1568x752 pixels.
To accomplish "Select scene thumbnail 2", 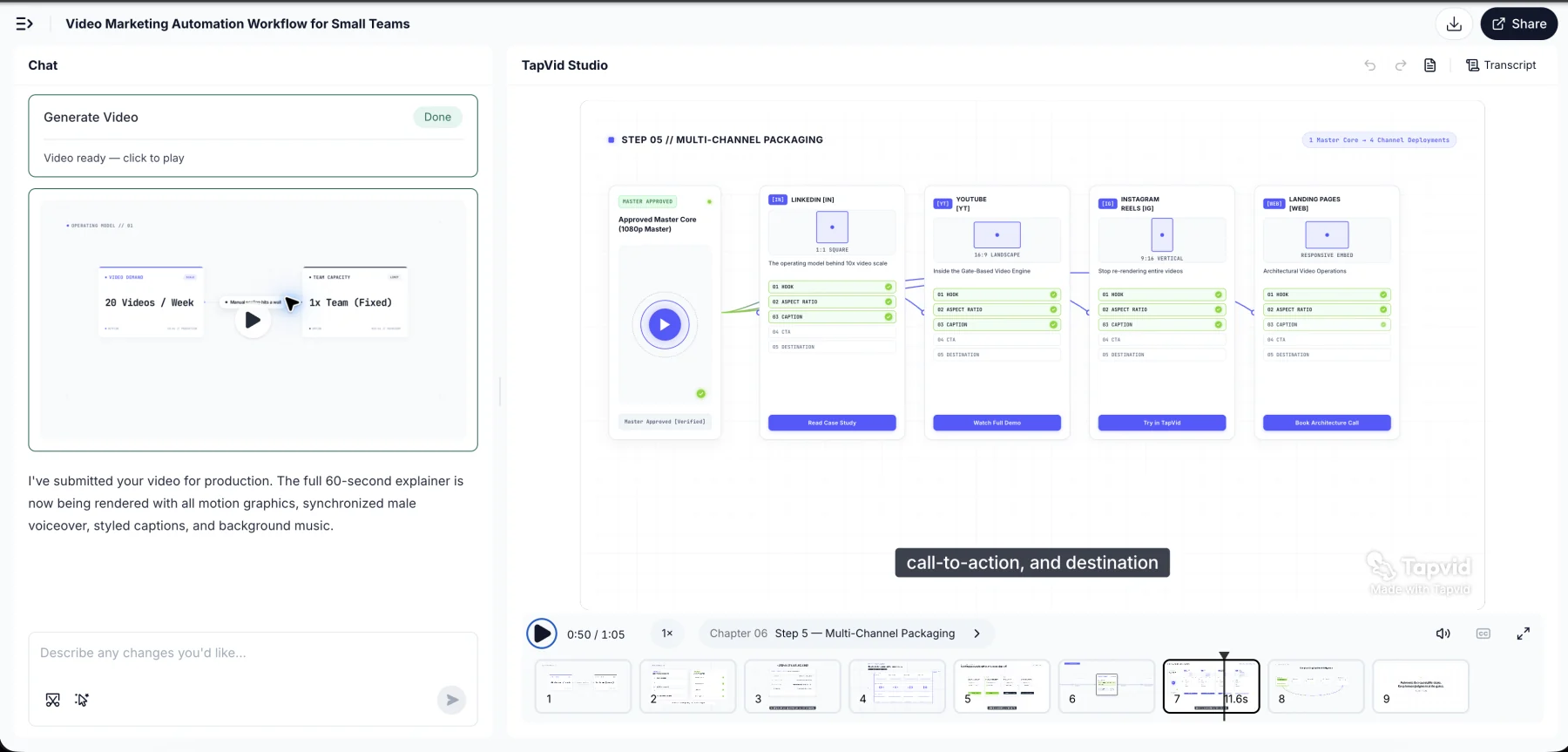I will (687, 686).
